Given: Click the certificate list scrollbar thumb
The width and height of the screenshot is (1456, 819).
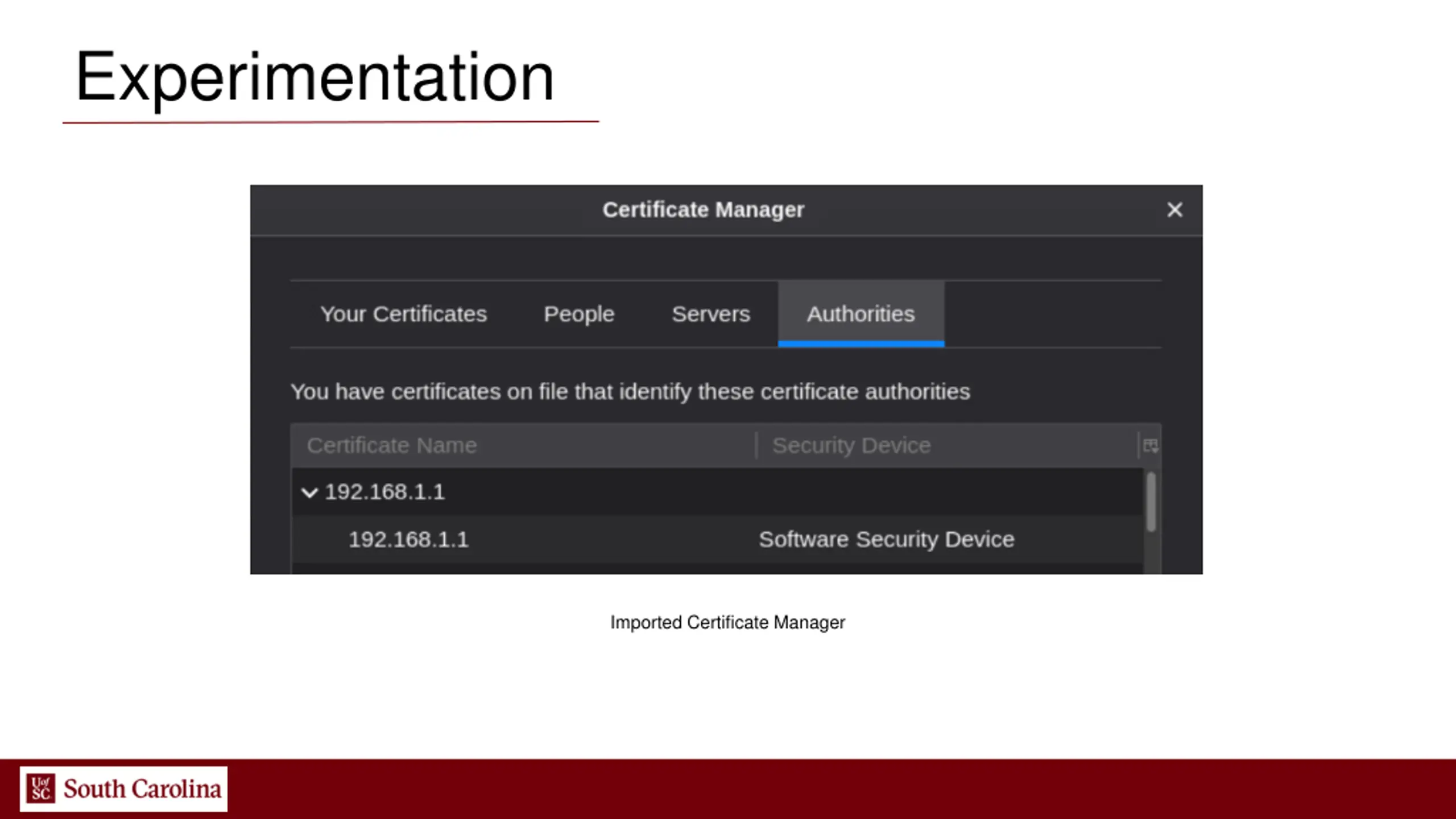Looking at the screenshot, I should tap(1151, 502).
